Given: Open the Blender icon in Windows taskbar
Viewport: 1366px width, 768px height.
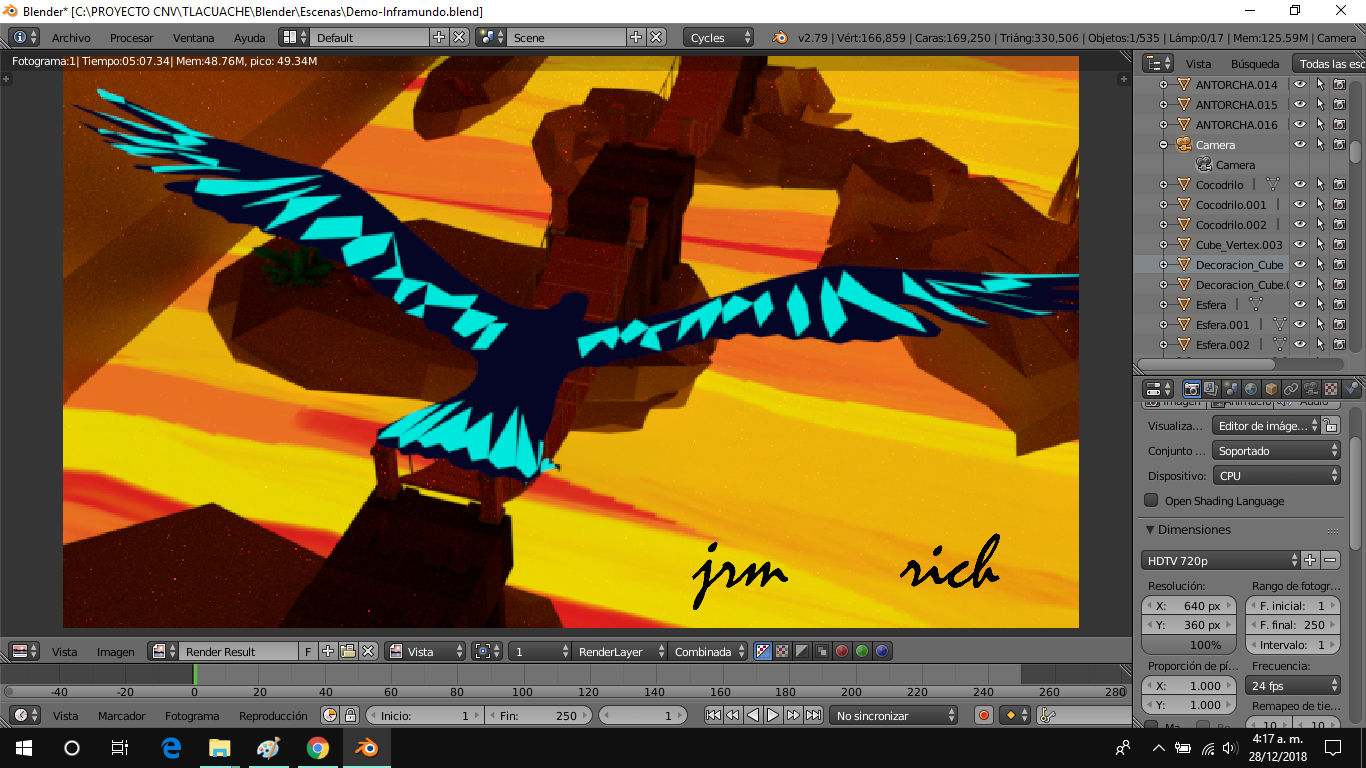Looking at the screenshot, I should click(368, 747).
